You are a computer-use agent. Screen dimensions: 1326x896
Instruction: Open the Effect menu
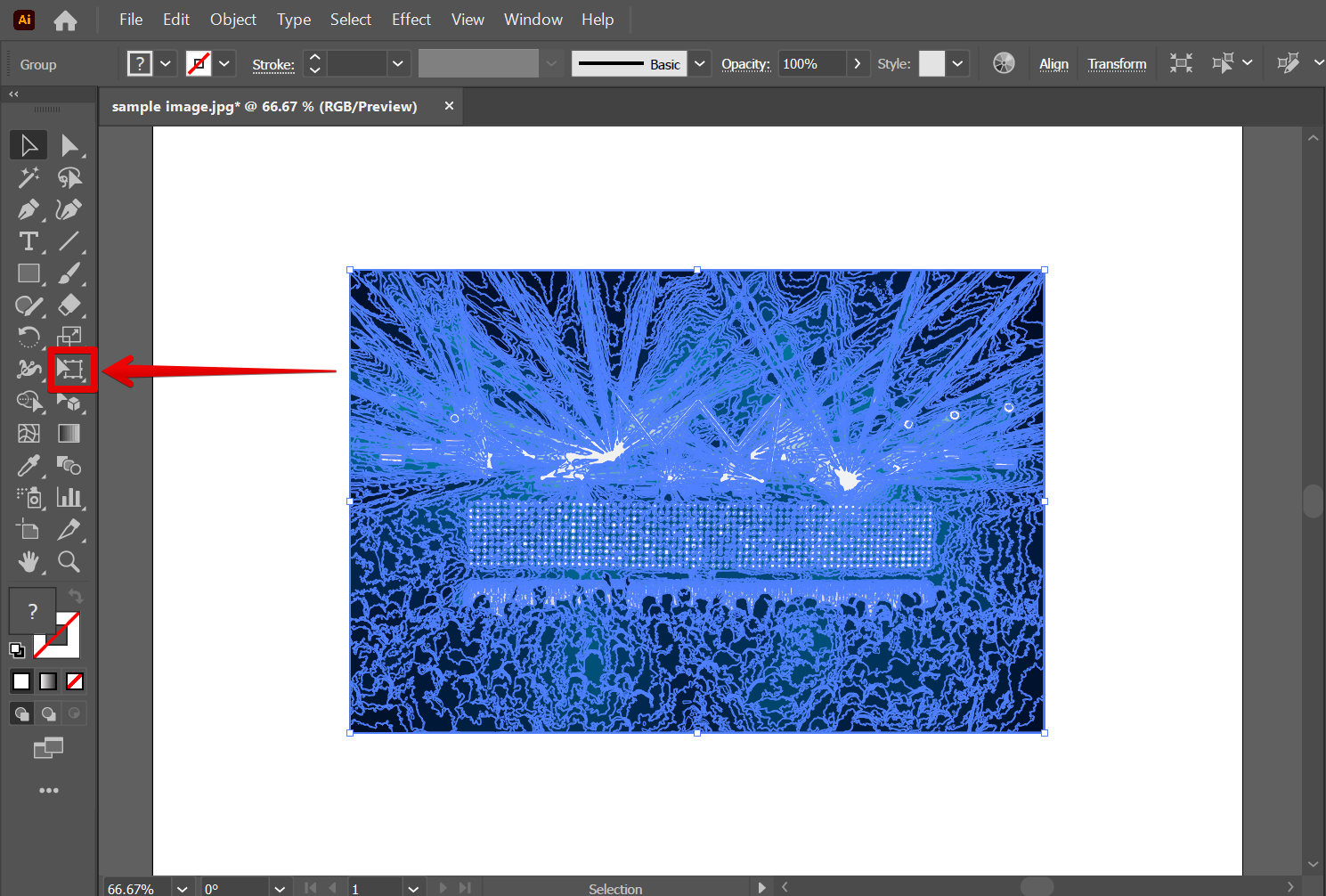pos(411,20)
